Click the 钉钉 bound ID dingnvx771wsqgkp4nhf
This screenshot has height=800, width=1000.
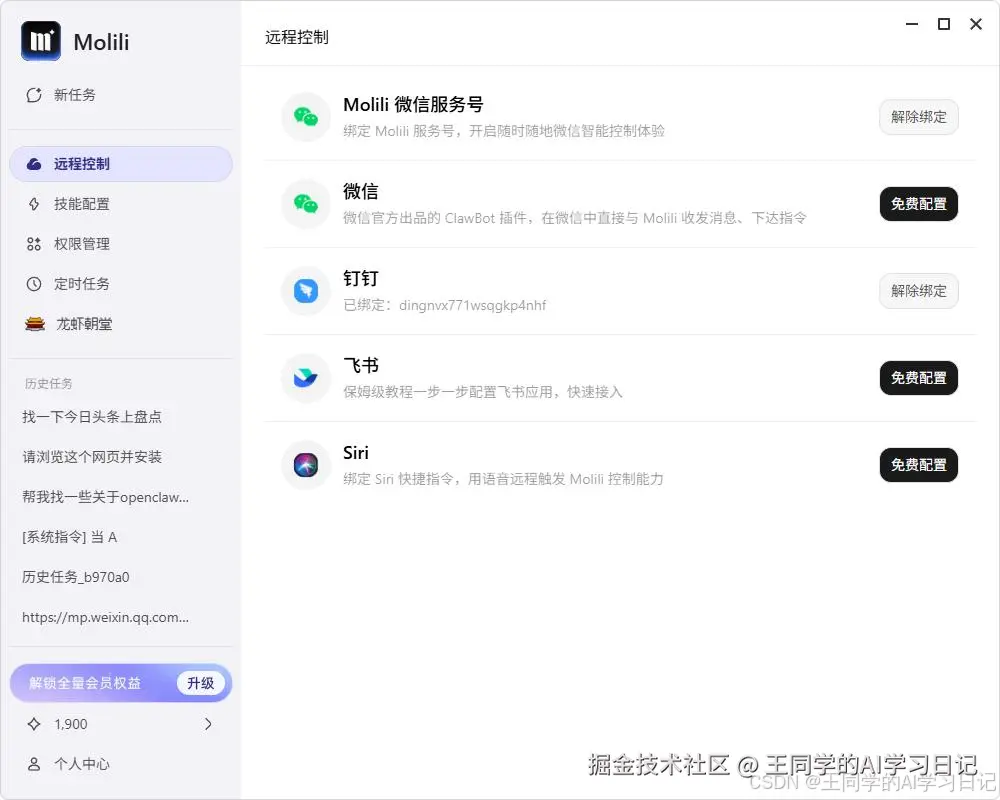(x=473, y=305)
